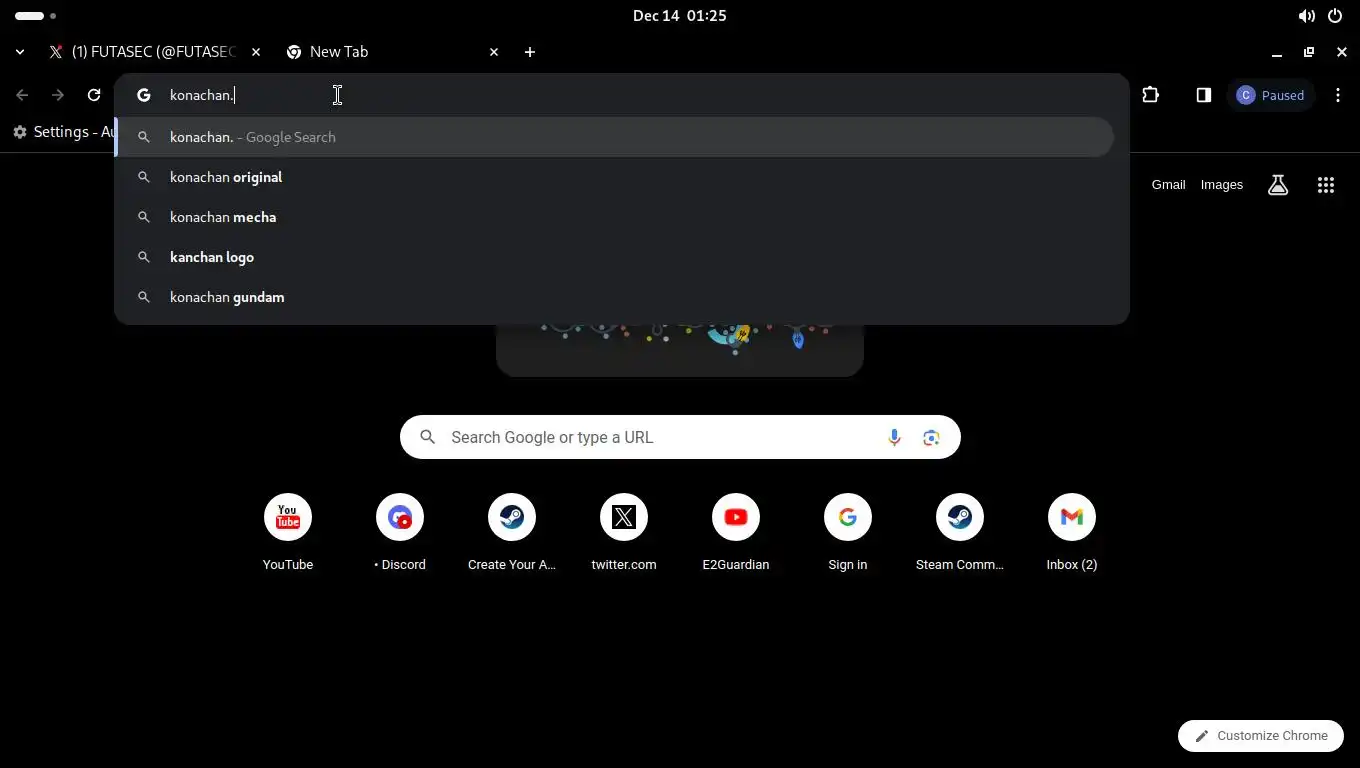The height and width of the screenshot is (768, 1360).
Task: Click the Search Google or type a URL box
Action: [x=680, y=437]
